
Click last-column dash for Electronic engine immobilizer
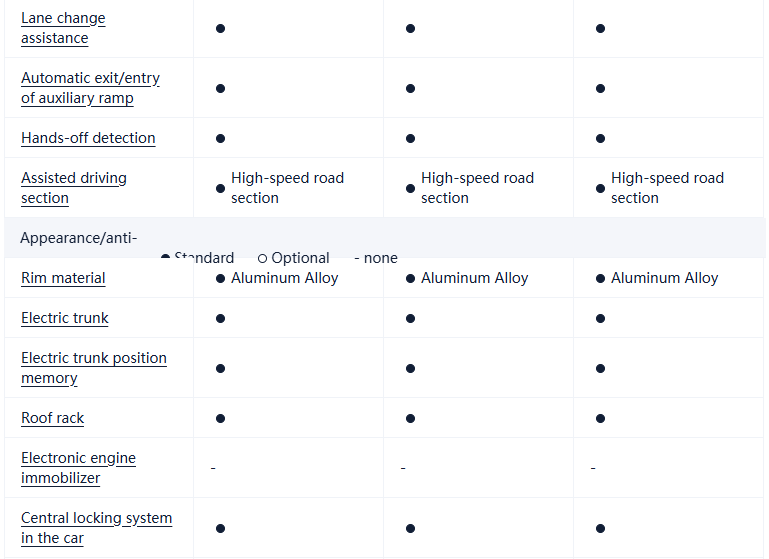[593, 468]
